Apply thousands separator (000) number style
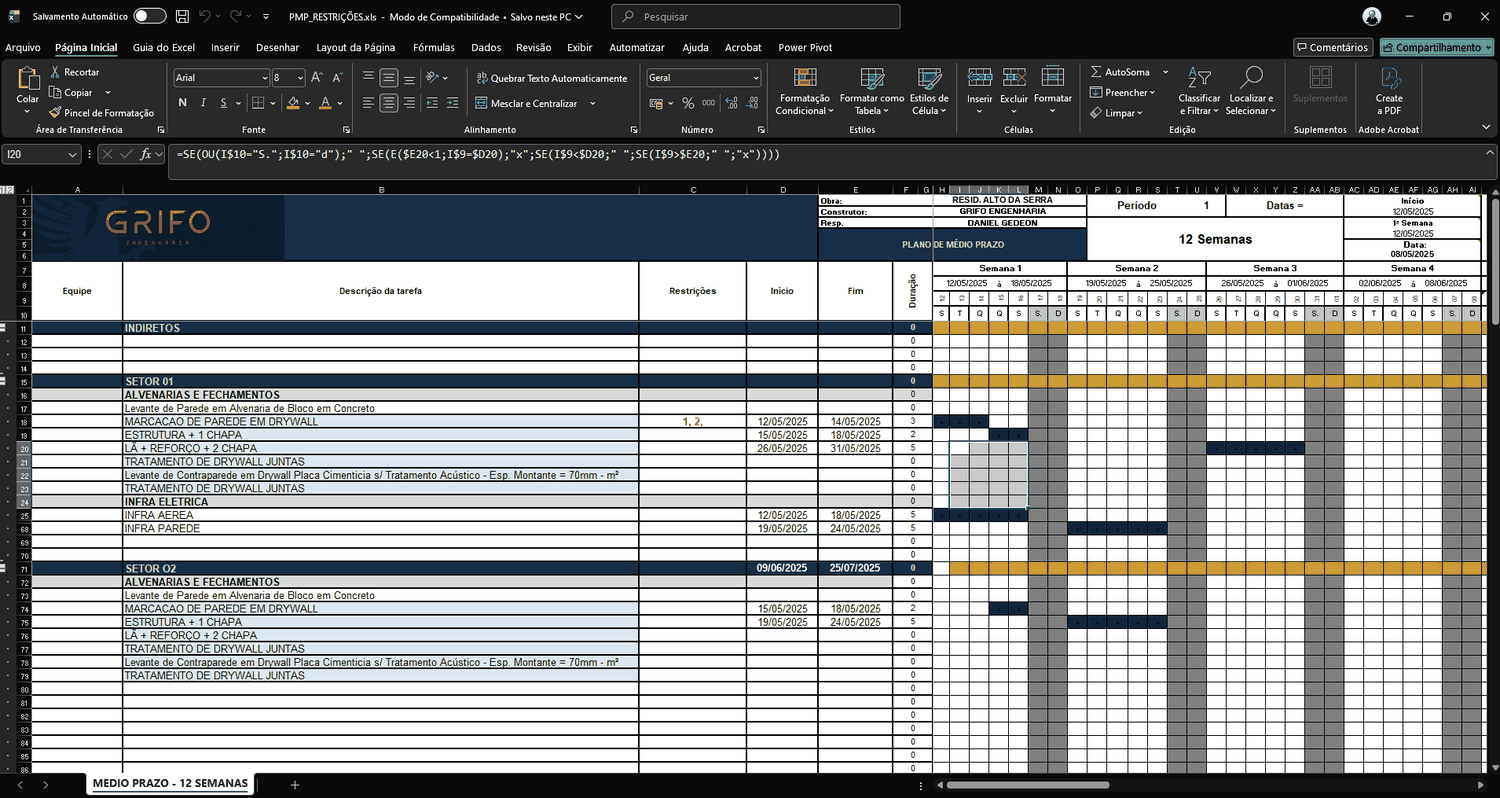This screenshot has height=798, width=1500. tap(708, 103)
